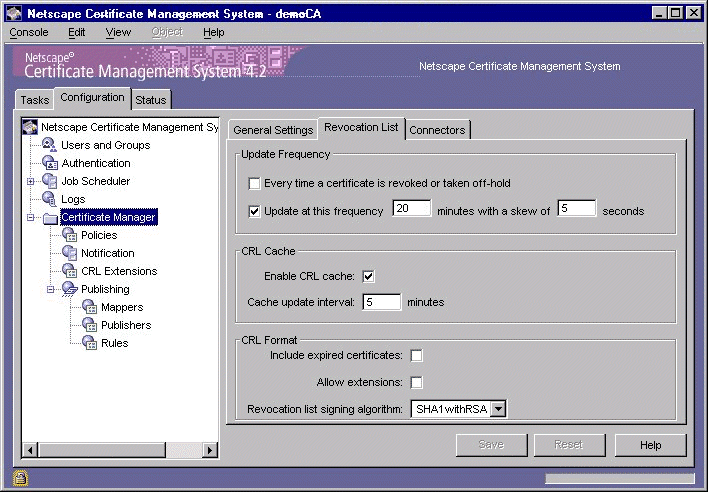Select the Publishing tree item

click(x=105, y=289)
